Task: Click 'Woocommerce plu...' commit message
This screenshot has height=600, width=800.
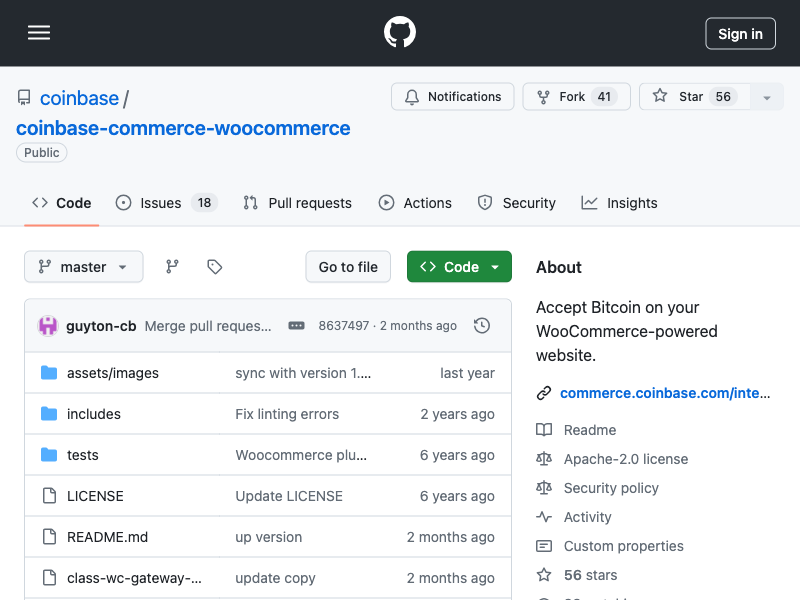Action: [x=301, y=455]
